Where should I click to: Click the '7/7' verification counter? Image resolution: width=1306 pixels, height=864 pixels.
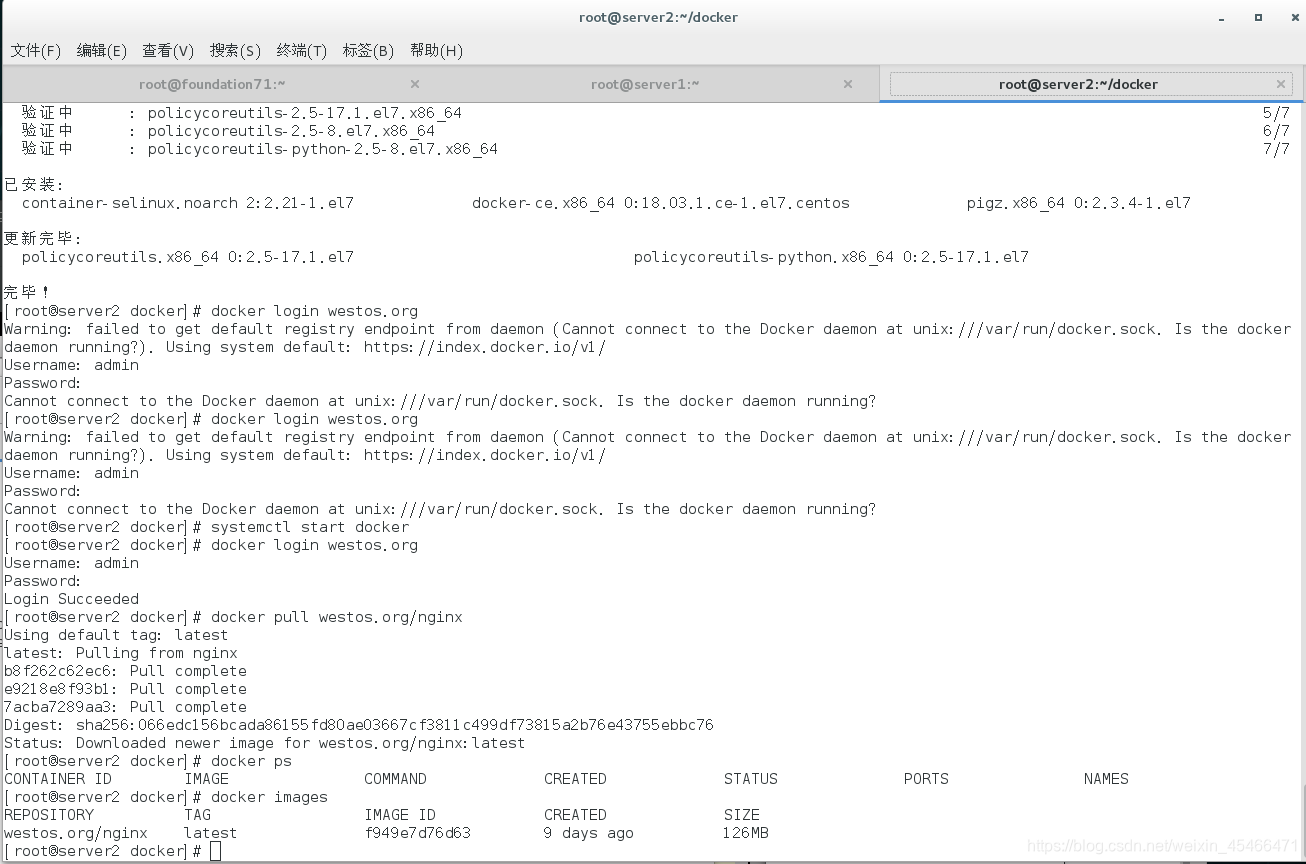click(1276, 149)
